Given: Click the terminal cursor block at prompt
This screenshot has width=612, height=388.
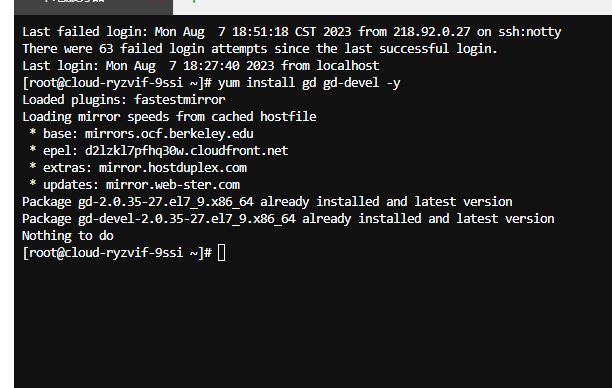Looking at the screenshot, I should (x=221, y=253).
